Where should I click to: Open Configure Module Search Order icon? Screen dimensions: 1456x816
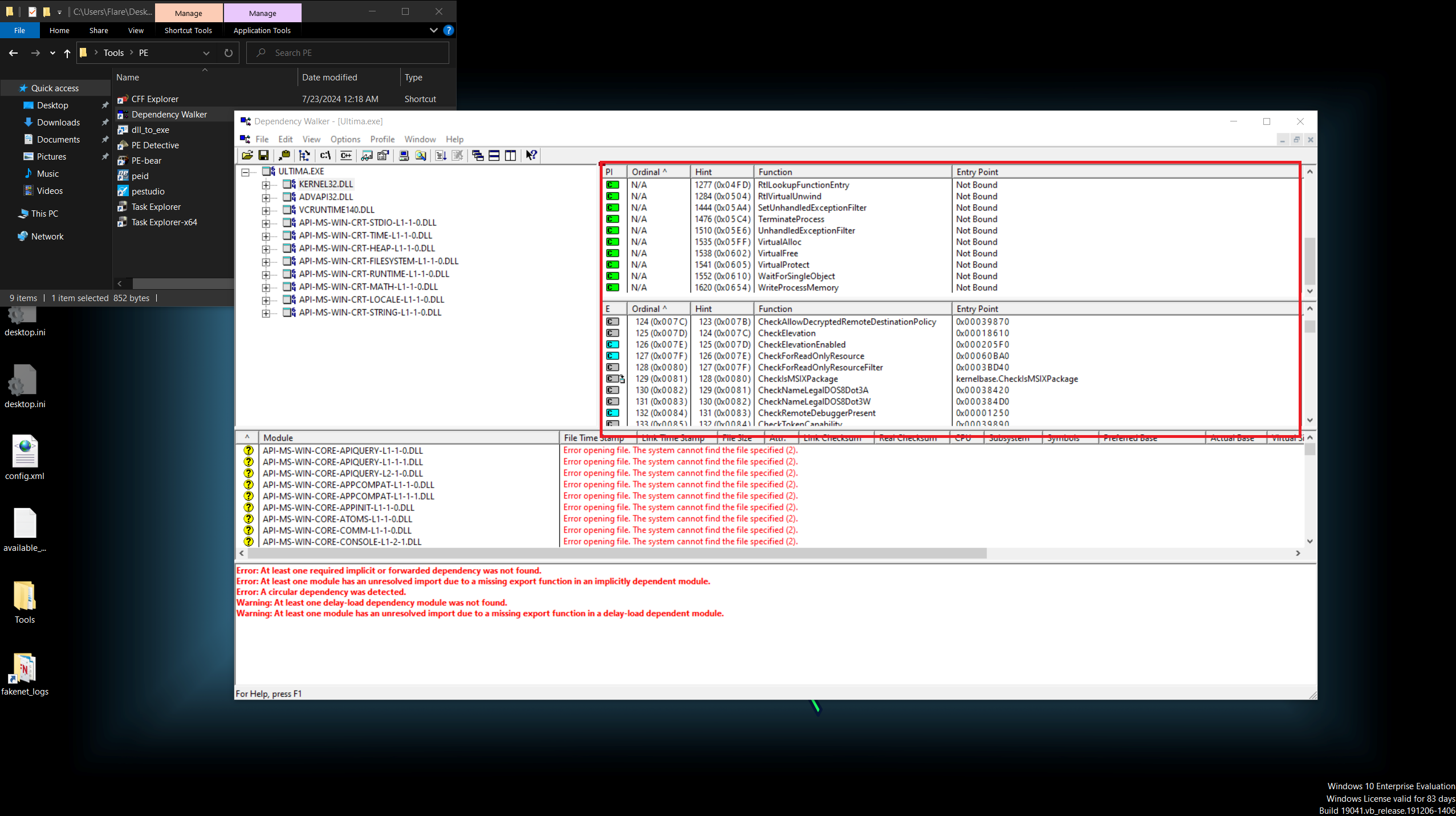pos(421,155)
